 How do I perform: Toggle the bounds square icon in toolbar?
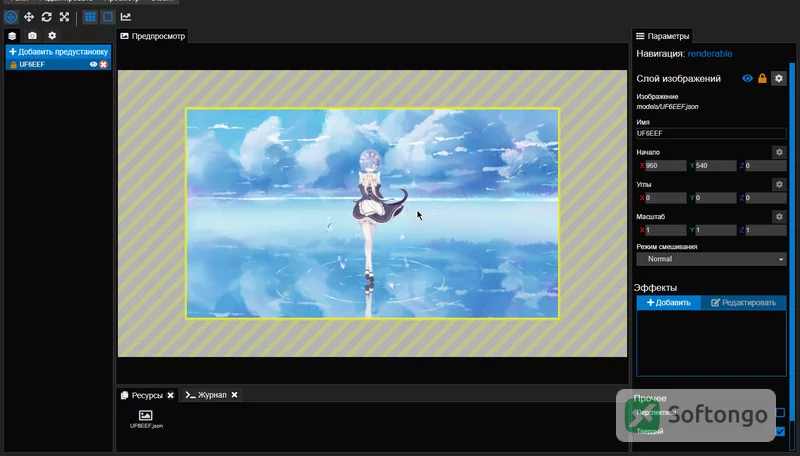108,17
